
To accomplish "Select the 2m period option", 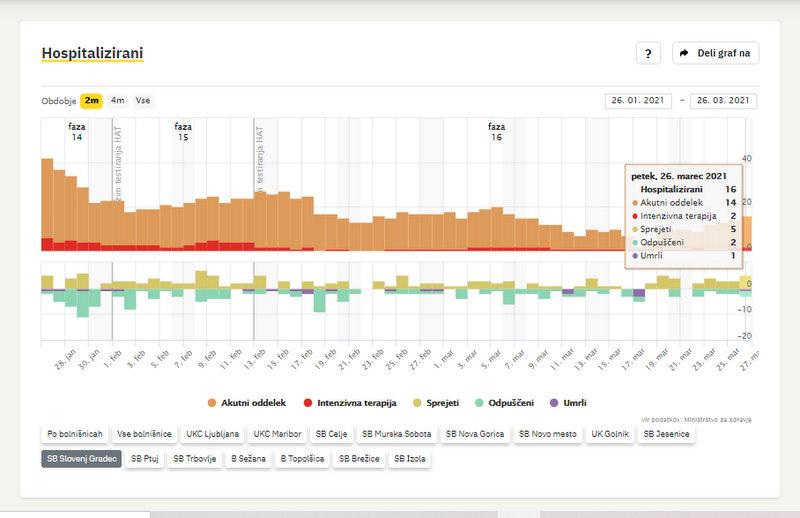I will [92, 101].
